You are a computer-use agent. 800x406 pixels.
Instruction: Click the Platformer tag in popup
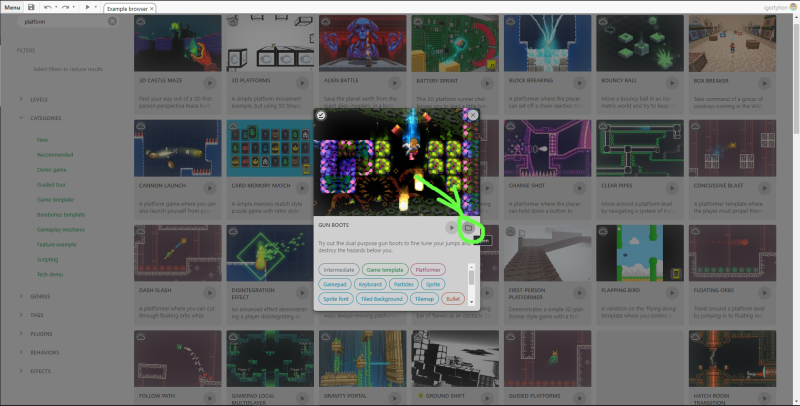click(x=428, y=270)
